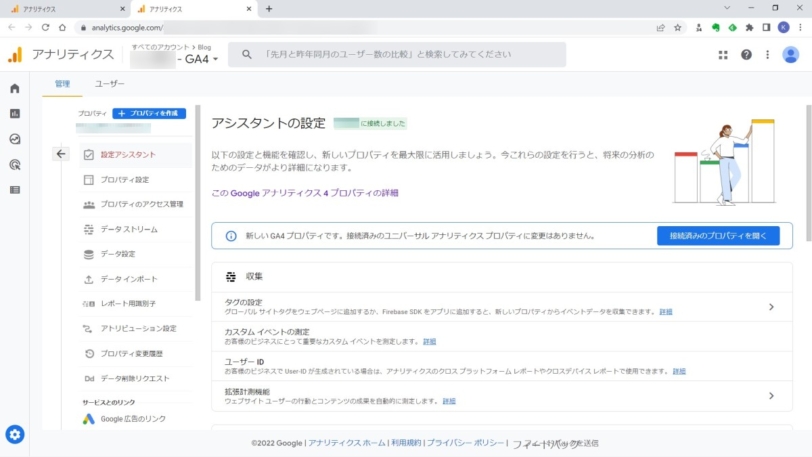Click the カスタム イベントの測定 row
The height and width of the screenshot is (457, 812).
(502, 336)
